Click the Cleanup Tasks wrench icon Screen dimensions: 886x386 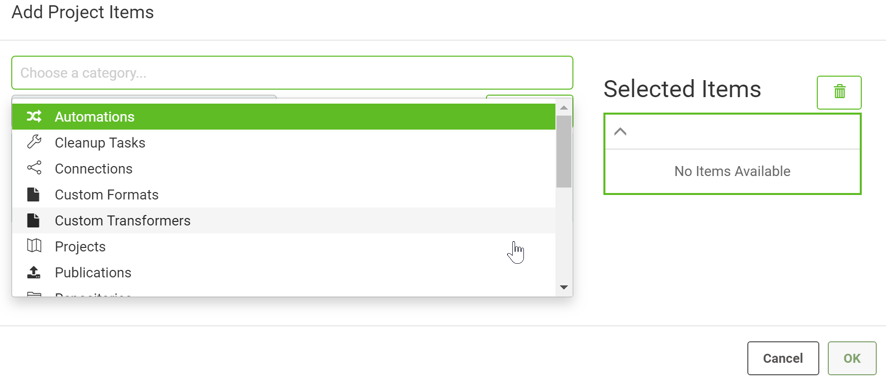34,142
